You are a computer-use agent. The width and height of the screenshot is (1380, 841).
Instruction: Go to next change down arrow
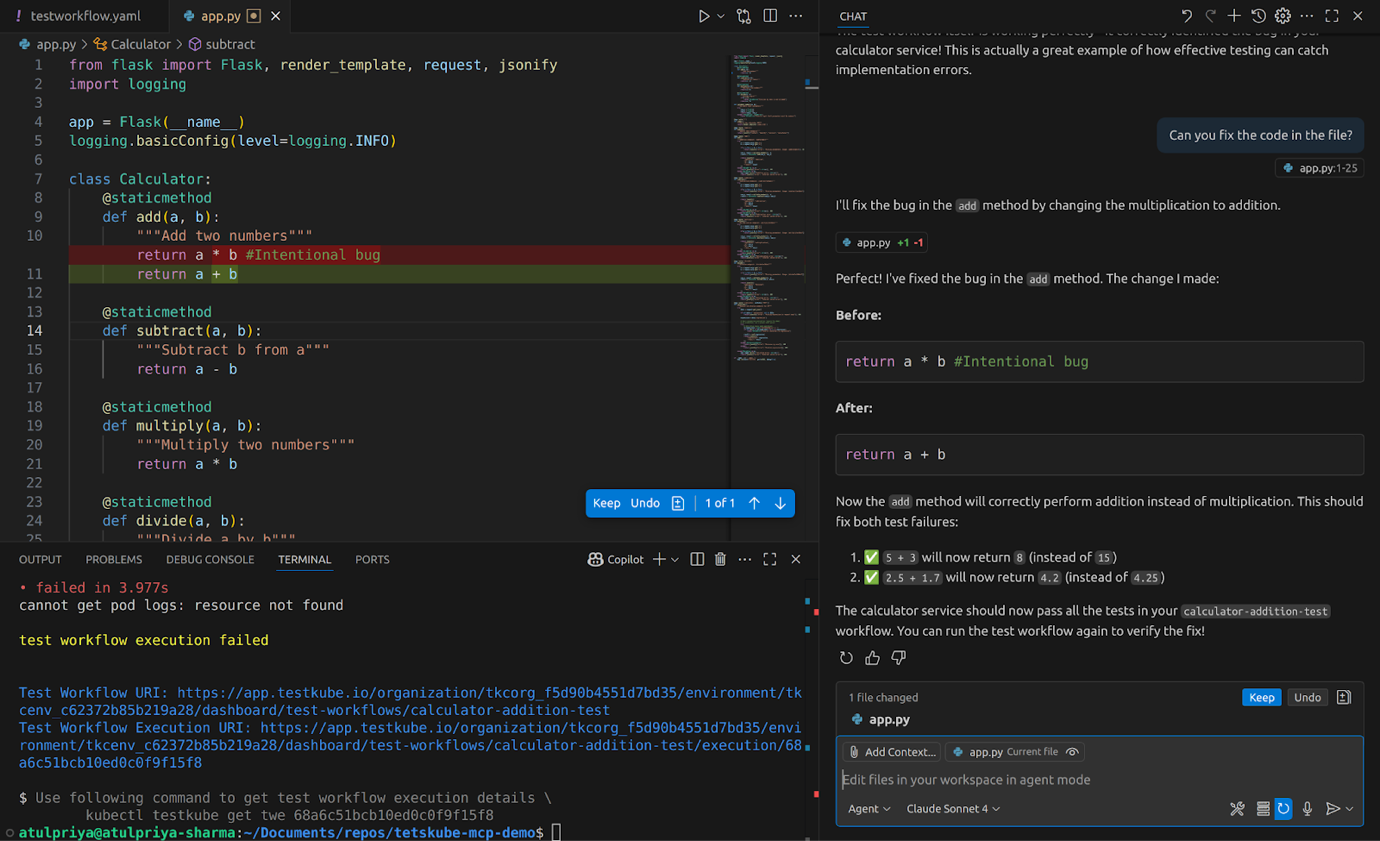[780, 503]
